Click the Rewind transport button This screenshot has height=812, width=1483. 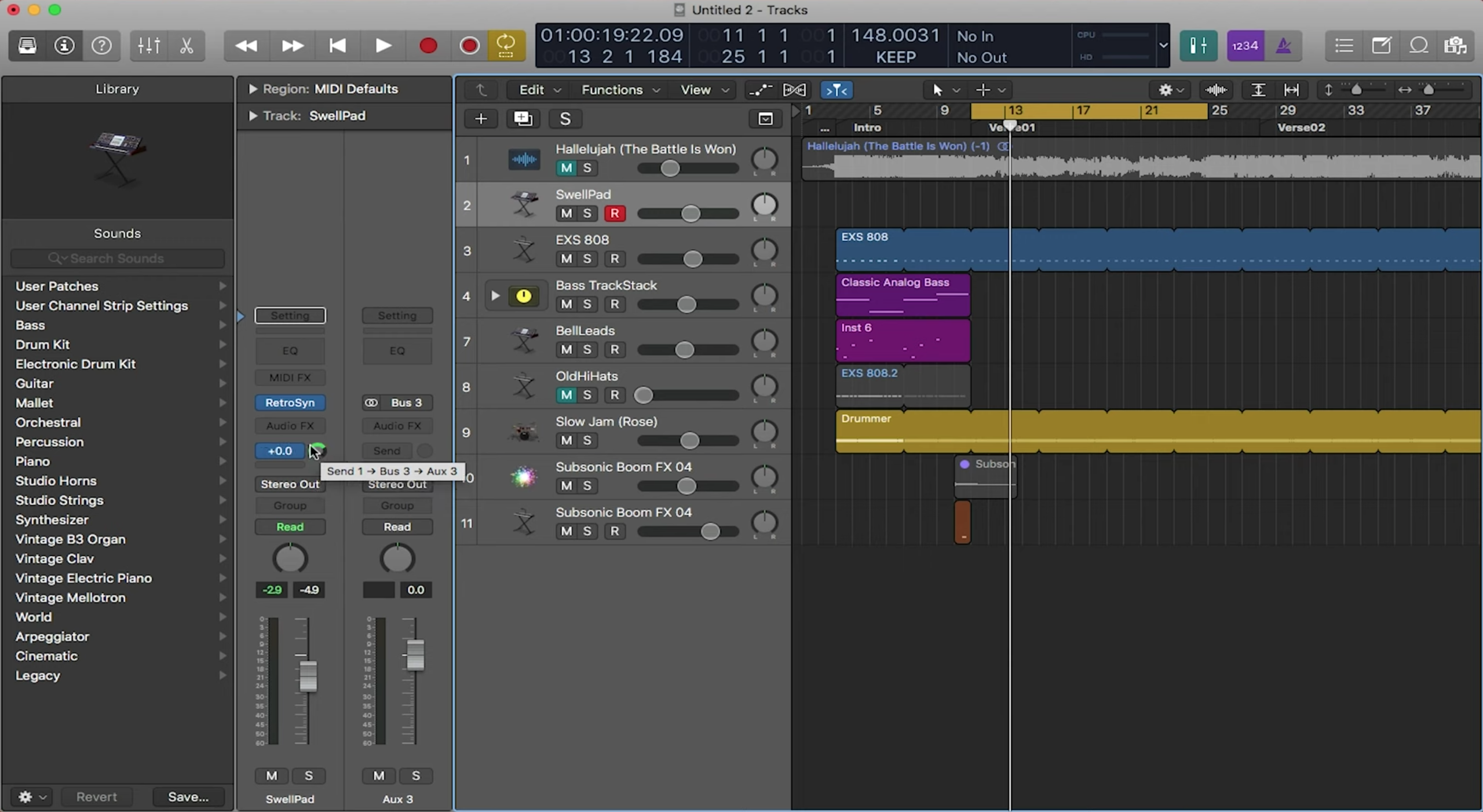click(247, 45)
